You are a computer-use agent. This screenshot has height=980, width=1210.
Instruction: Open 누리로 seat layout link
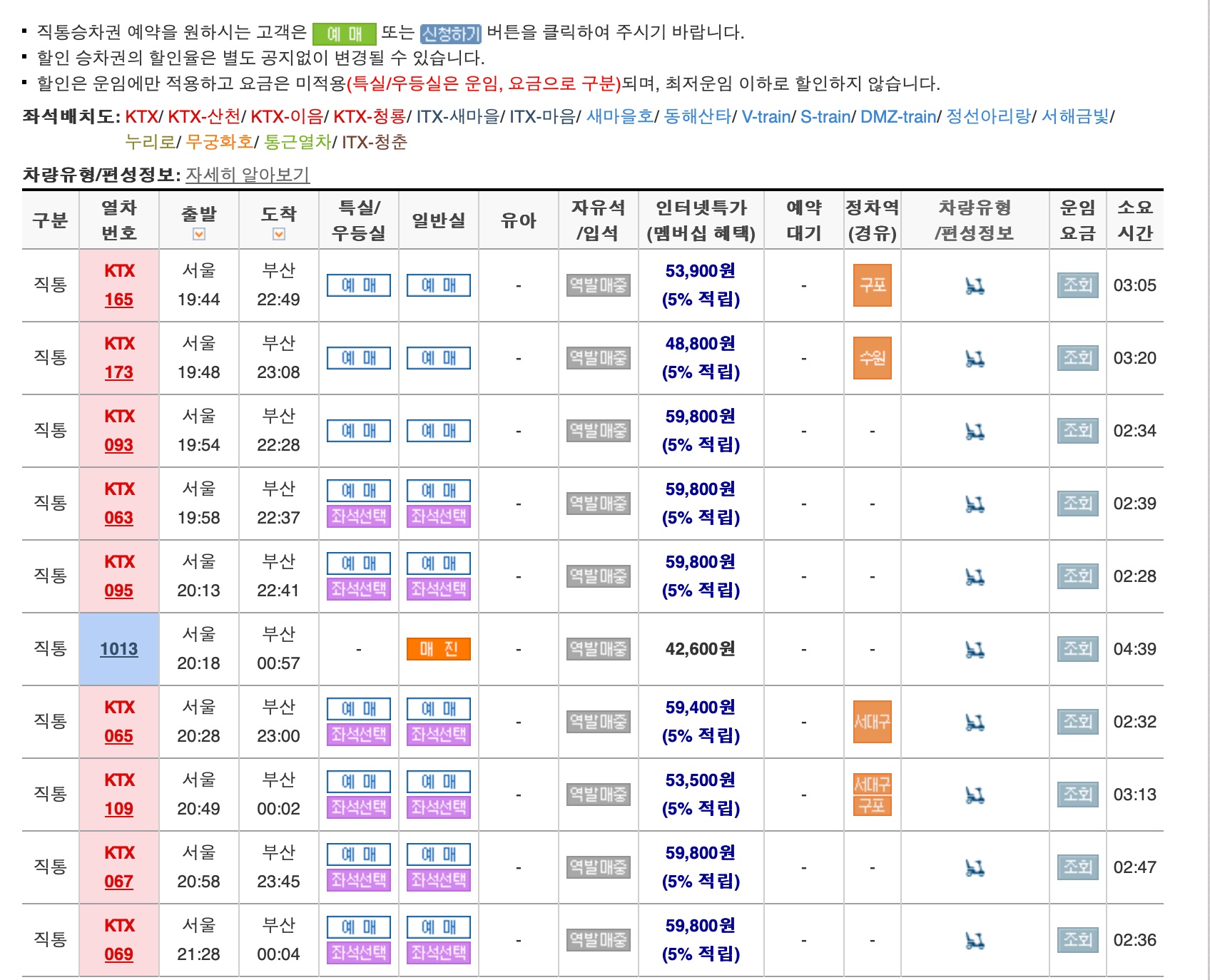[150, 142]
